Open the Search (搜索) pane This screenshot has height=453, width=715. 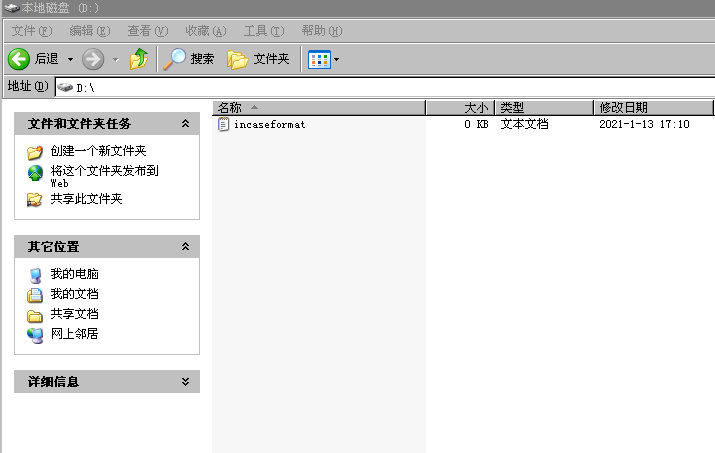pos(189,59)
